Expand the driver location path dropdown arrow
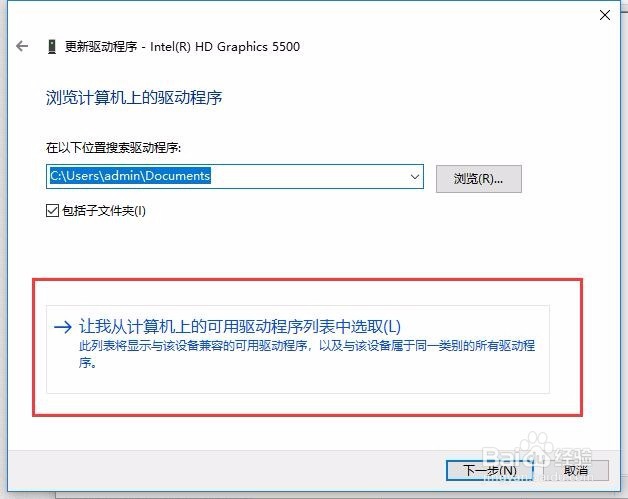 [x=415, y=176]
